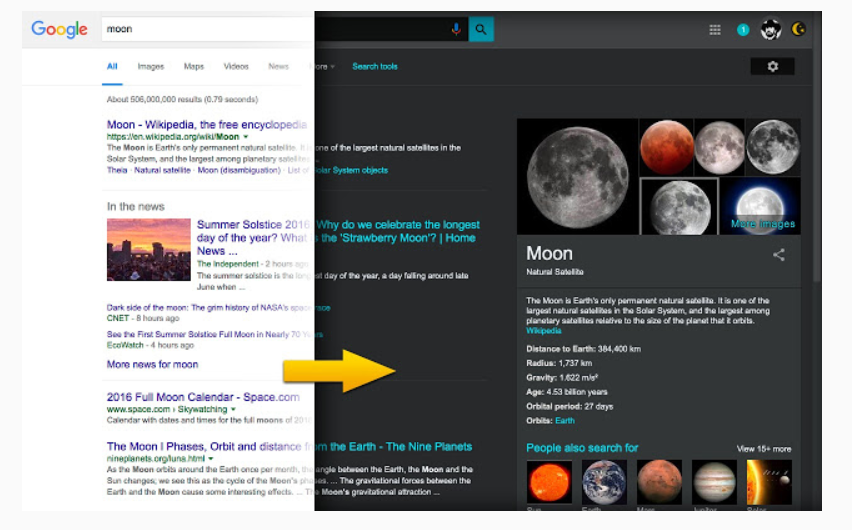Click More news for moon
This screenshot has height=530, width=852.
(x=152, y=364)
